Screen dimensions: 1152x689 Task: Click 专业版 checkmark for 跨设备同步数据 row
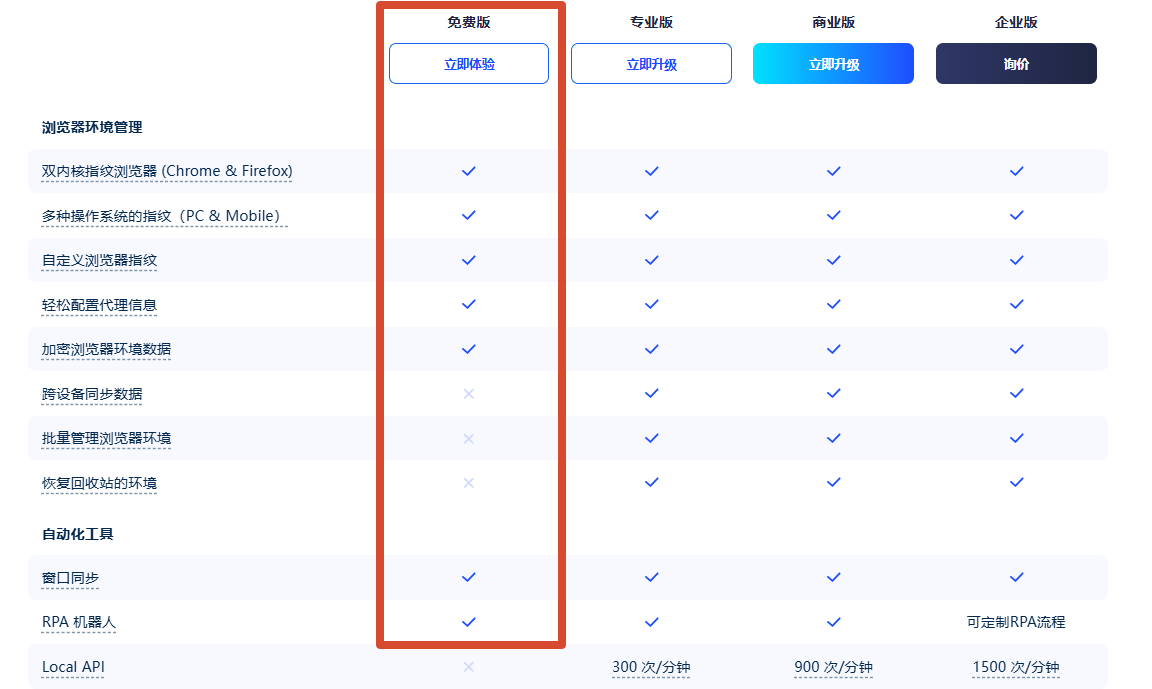click(651, 393)
